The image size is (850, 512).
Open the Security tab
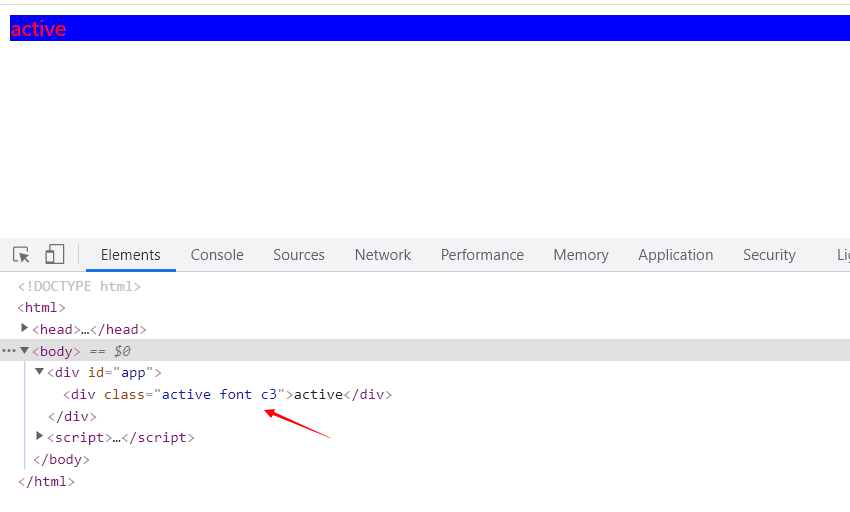[769, 255]
